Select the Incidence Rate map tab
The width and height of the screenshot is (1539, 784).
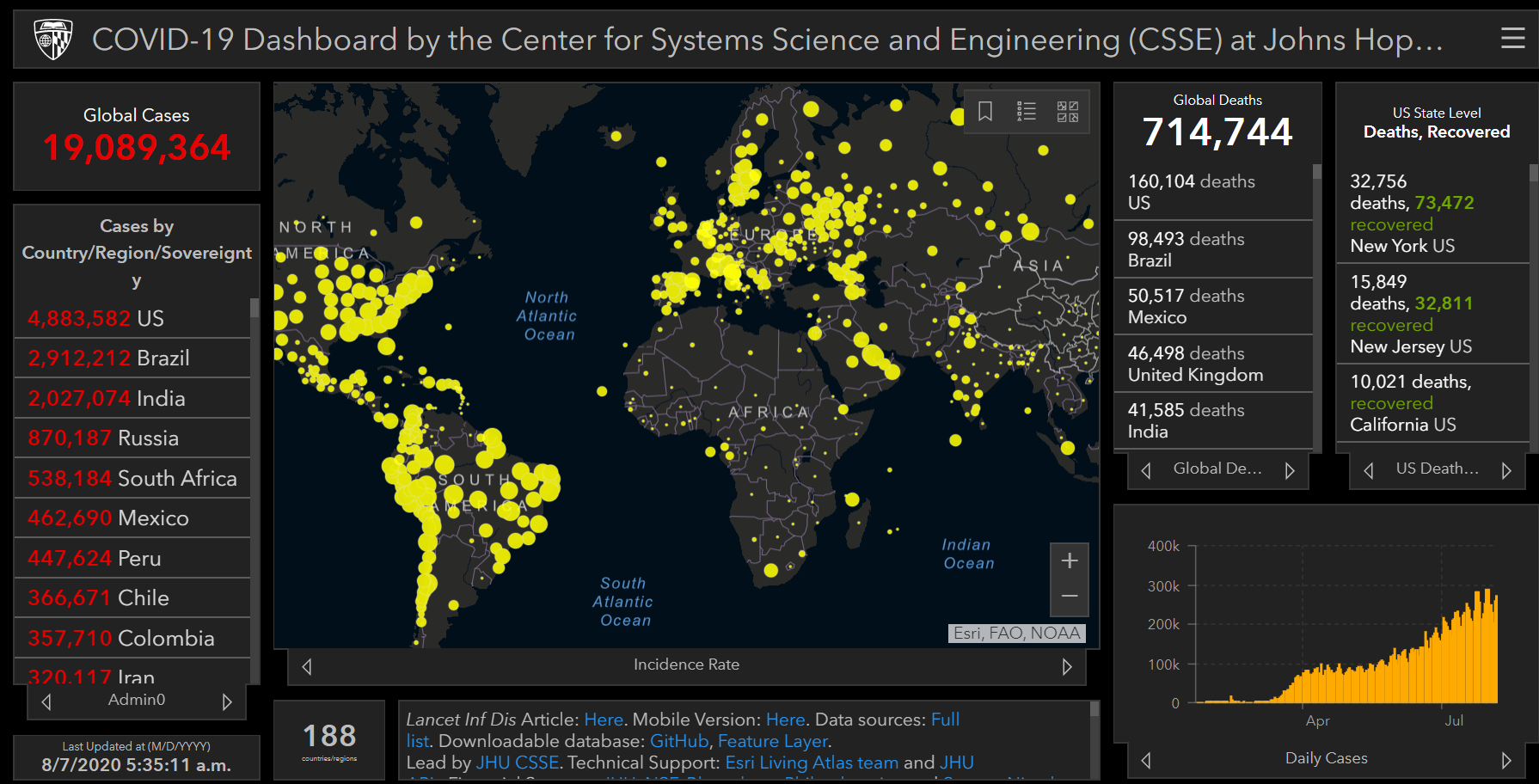(686, 665)
